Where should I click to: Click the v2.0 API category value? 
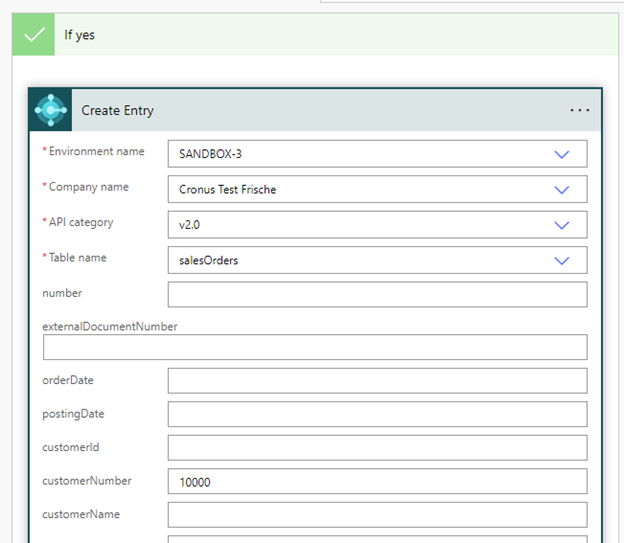point(190,225)
